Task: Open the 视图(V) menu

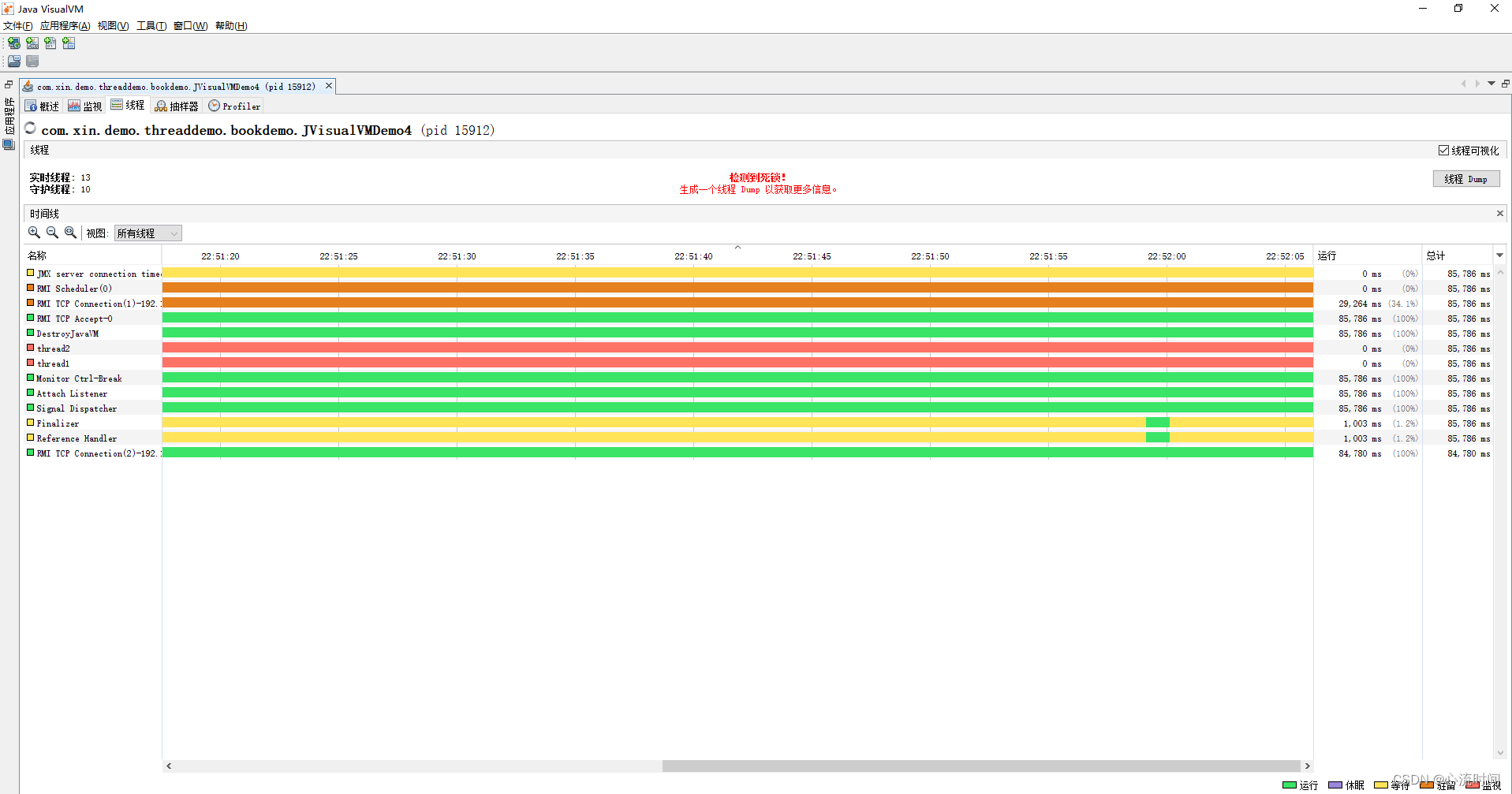Action: click(113, 26)
